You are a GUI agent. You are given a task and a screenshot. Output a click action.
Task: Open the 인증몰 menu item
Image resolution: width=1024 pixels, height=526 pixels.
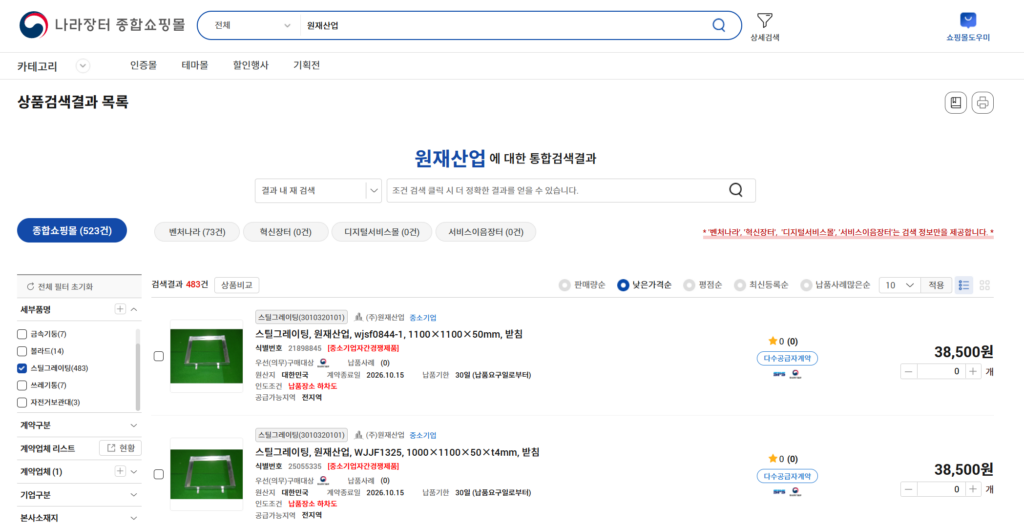143,65
